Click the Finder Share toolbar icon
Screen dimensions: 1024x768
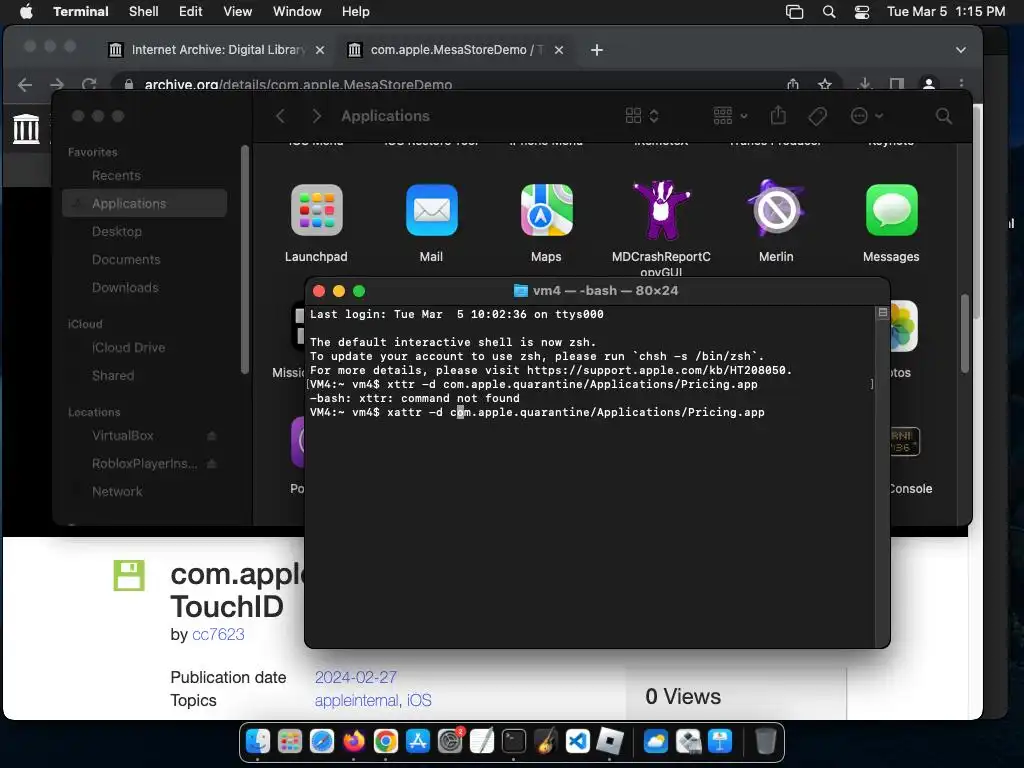[x=778, y=116]
